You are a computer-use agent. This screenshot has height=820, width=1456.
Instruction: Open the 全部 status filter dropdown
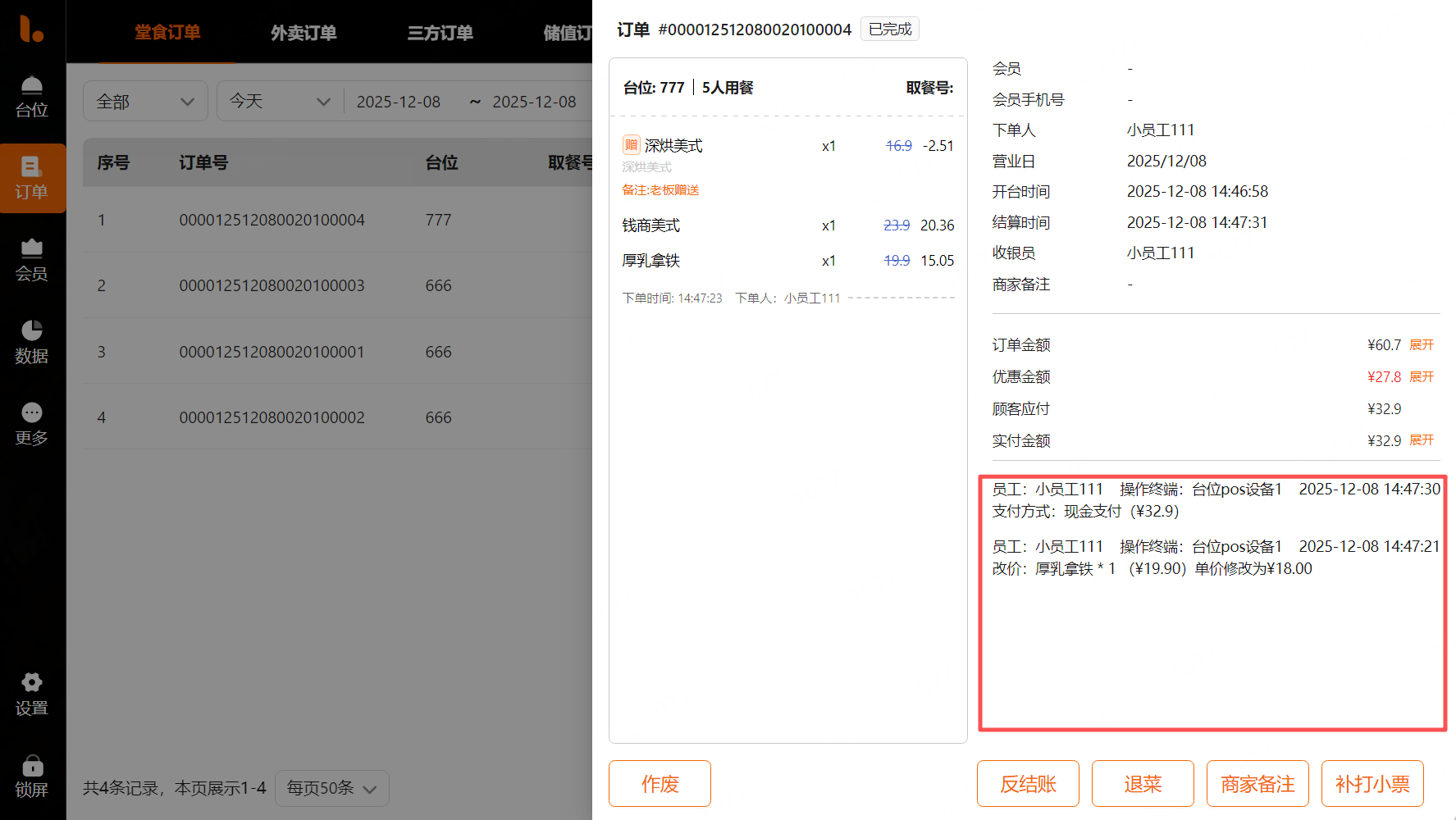145,102
